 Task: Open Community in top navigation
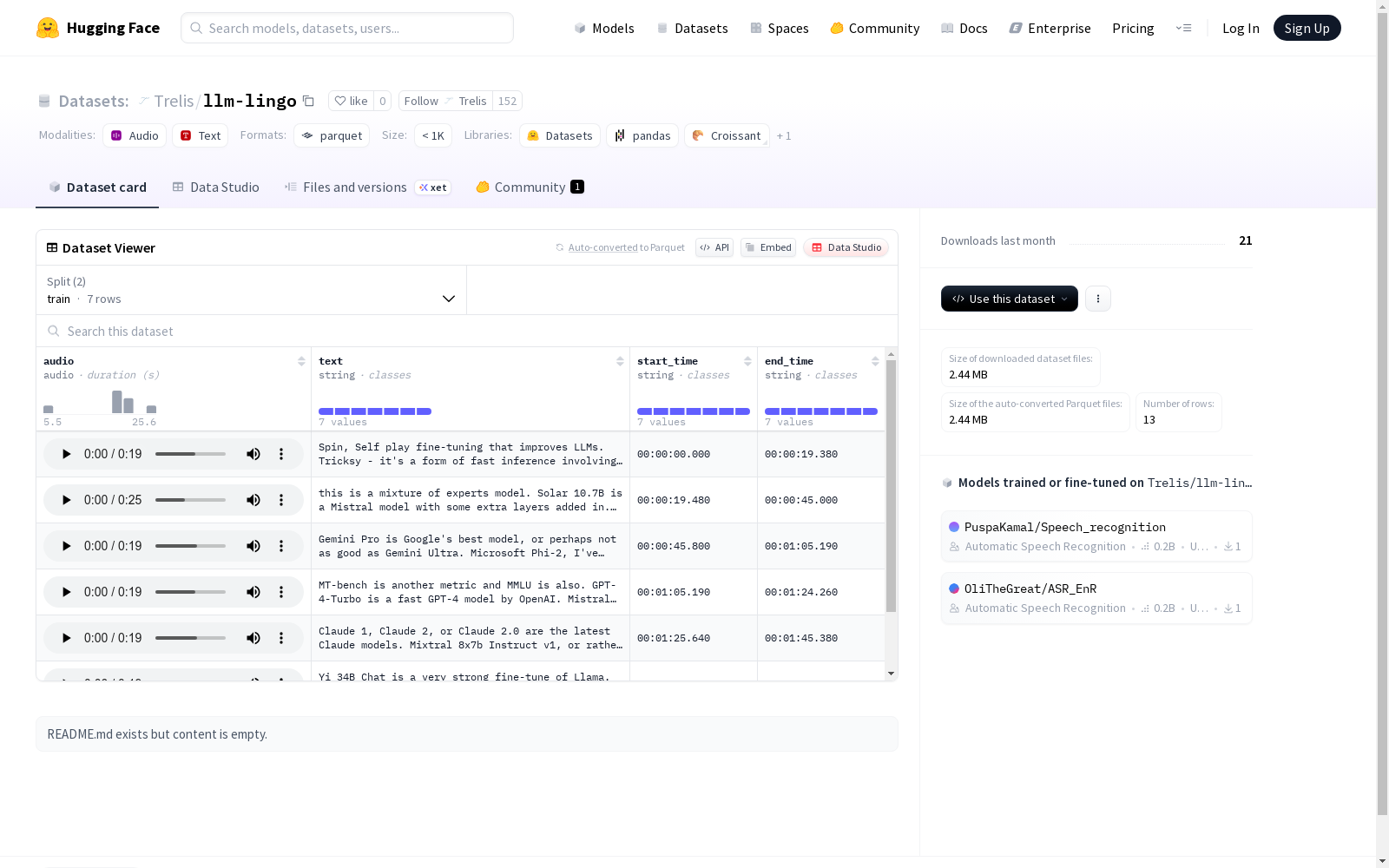pyautogui.click(x=875, y=28)
